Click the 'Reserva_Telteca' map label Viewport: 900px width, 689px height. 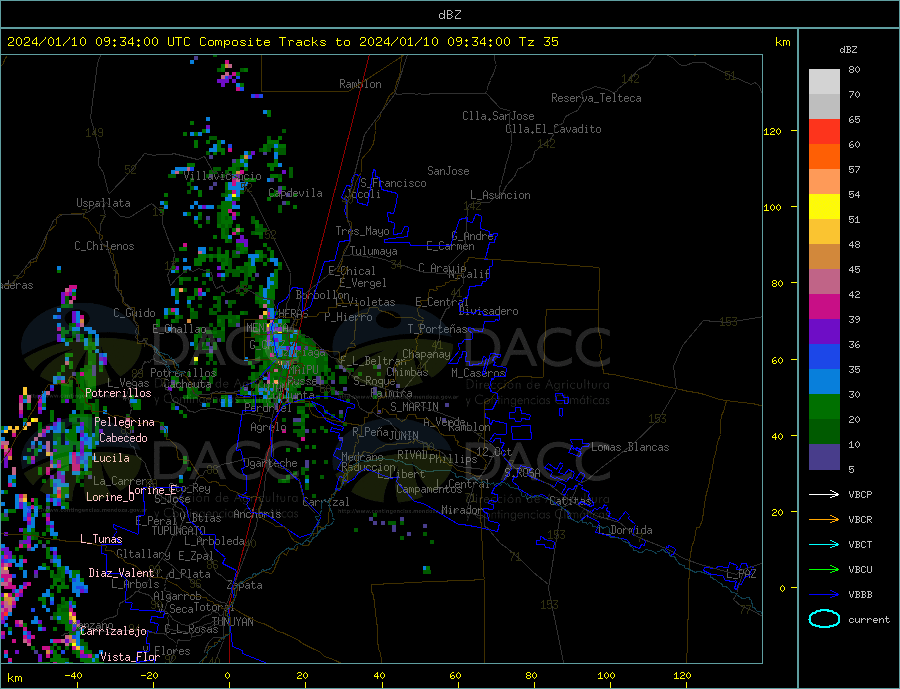[596, 98]
